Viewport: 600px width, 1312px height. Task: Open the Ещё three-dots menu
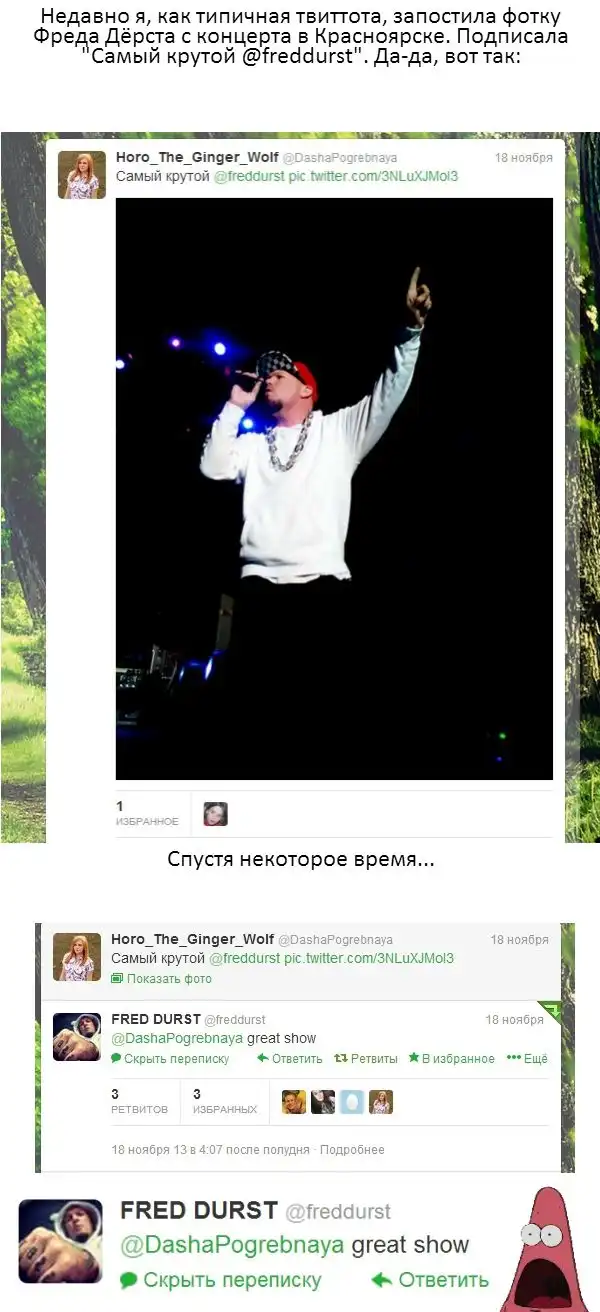coord(527,1058)
